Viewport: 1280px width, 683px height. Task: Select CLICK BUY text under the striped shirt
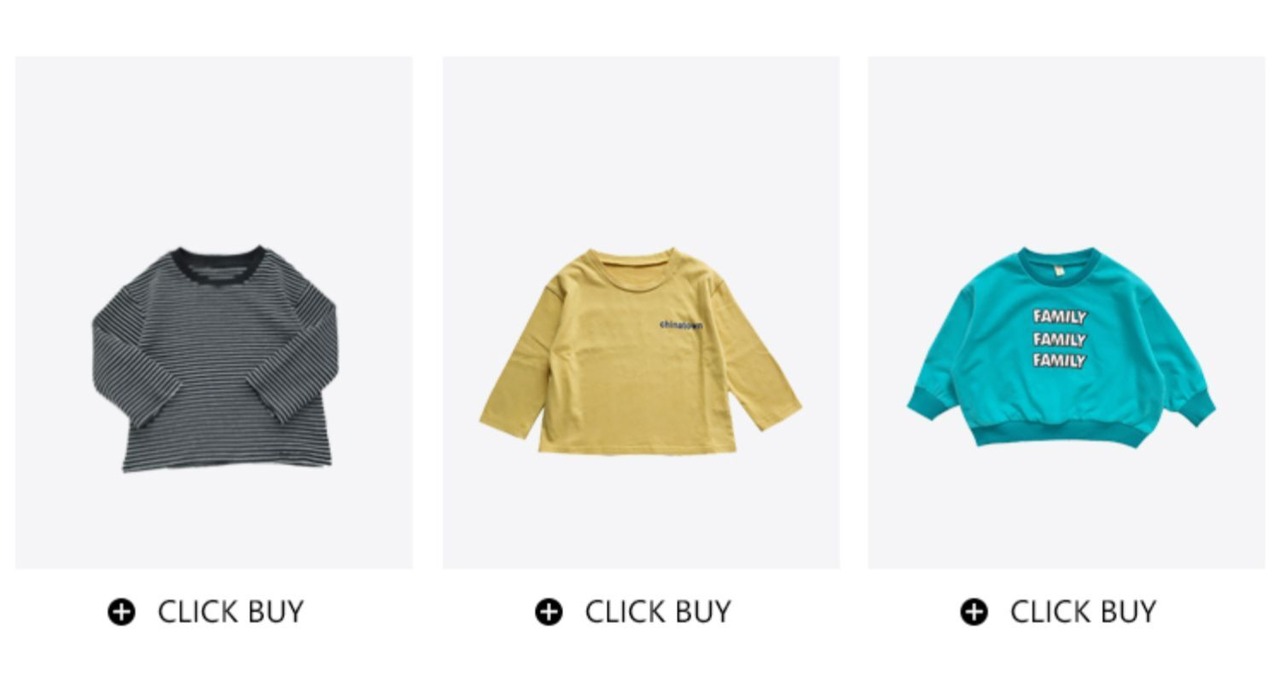pyautogui.click(x=231, y=611)
